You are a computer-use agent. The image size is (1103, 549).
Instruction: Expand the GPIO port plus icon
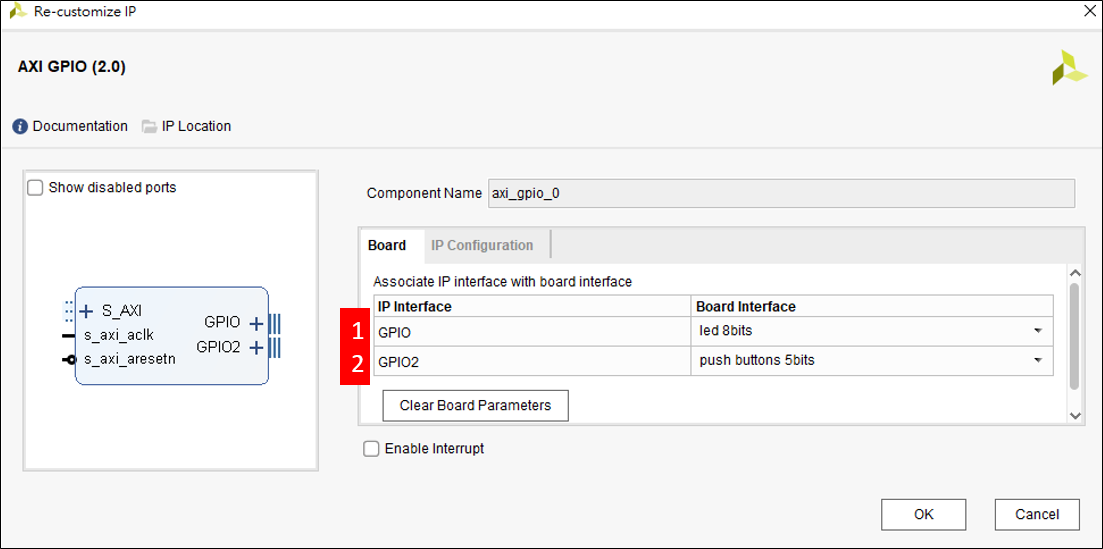(256, 323)
